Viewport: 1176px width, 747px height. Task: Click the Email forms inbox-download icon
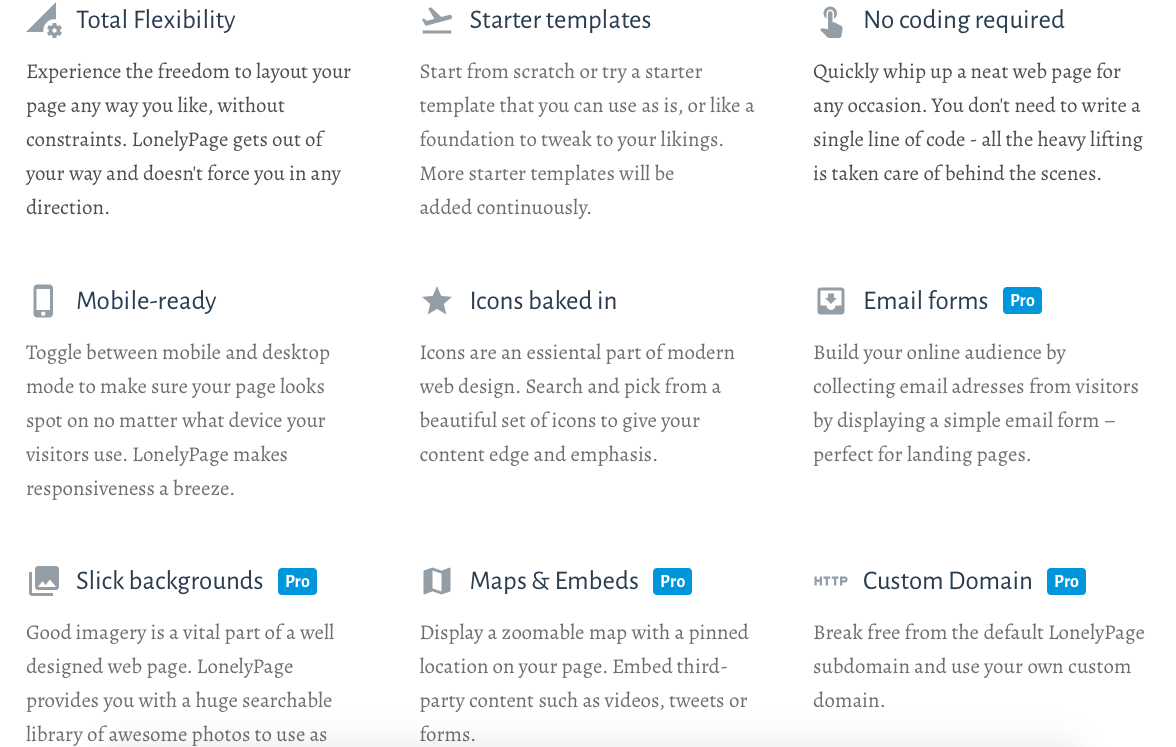(x=830, y=301)
